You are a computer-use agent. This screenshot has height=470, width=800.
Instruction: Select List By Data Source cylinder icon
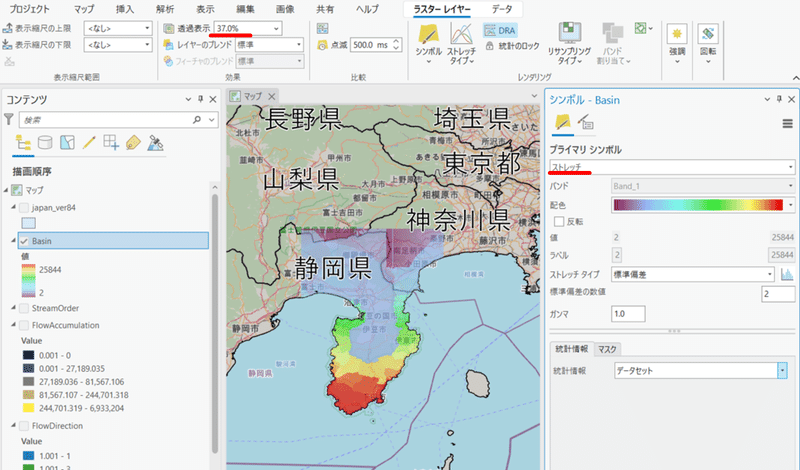(x=45, y=142)
